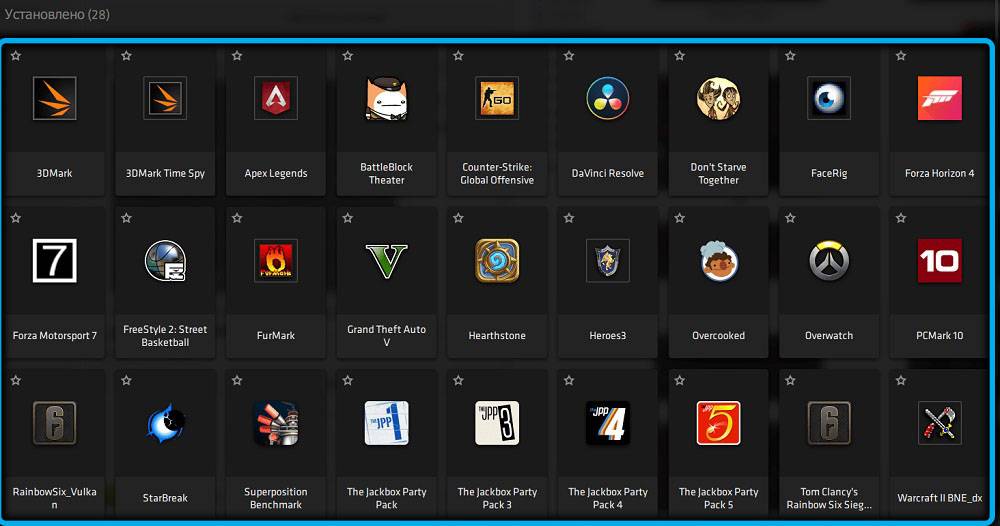Mark FaceRig as favorite with star
This screenshot has height=526, width=1000.
[x=790, y=56]
